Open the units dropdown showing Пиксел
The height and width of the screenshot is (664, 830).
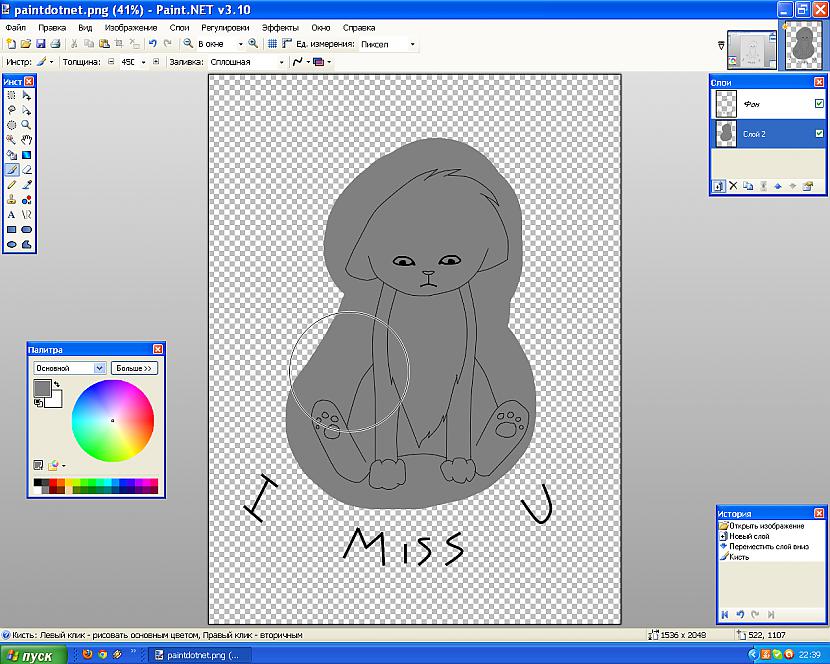(413, 44)
